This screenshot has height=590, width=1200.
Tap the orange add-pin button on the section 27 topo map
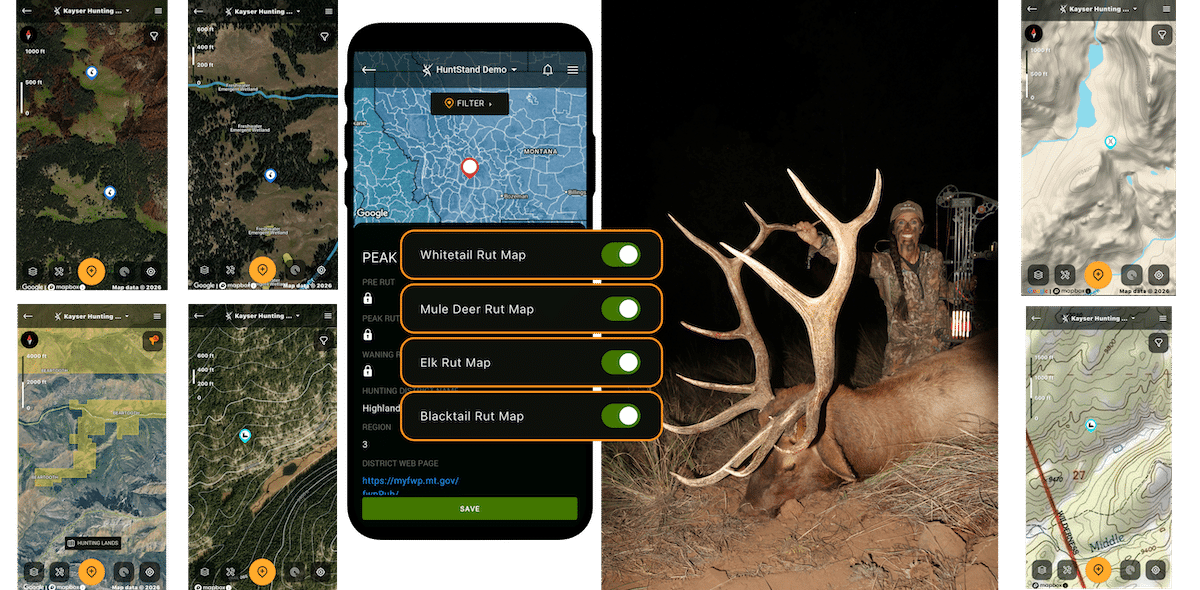tap(1098, 570)
